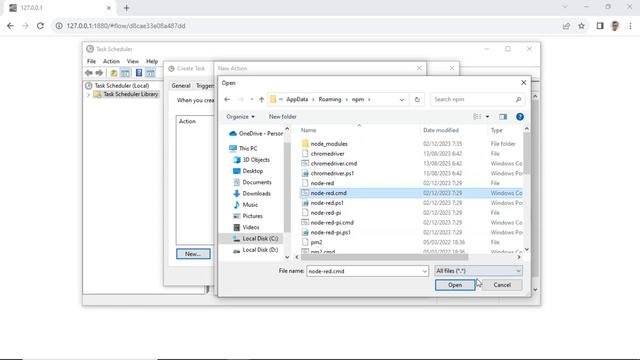Switch to General tab in Create Task

click(181, 86)
